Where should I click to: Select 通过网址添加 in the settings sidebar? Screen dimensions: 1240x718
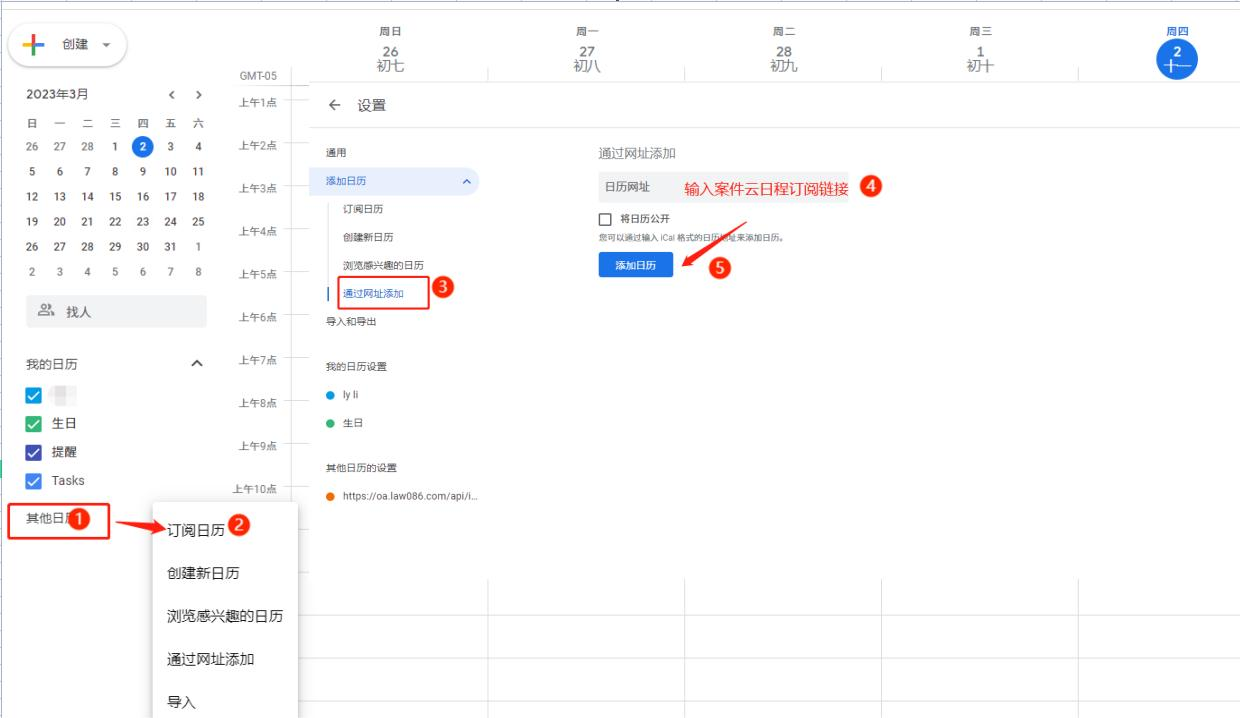[x=373, y=293]
